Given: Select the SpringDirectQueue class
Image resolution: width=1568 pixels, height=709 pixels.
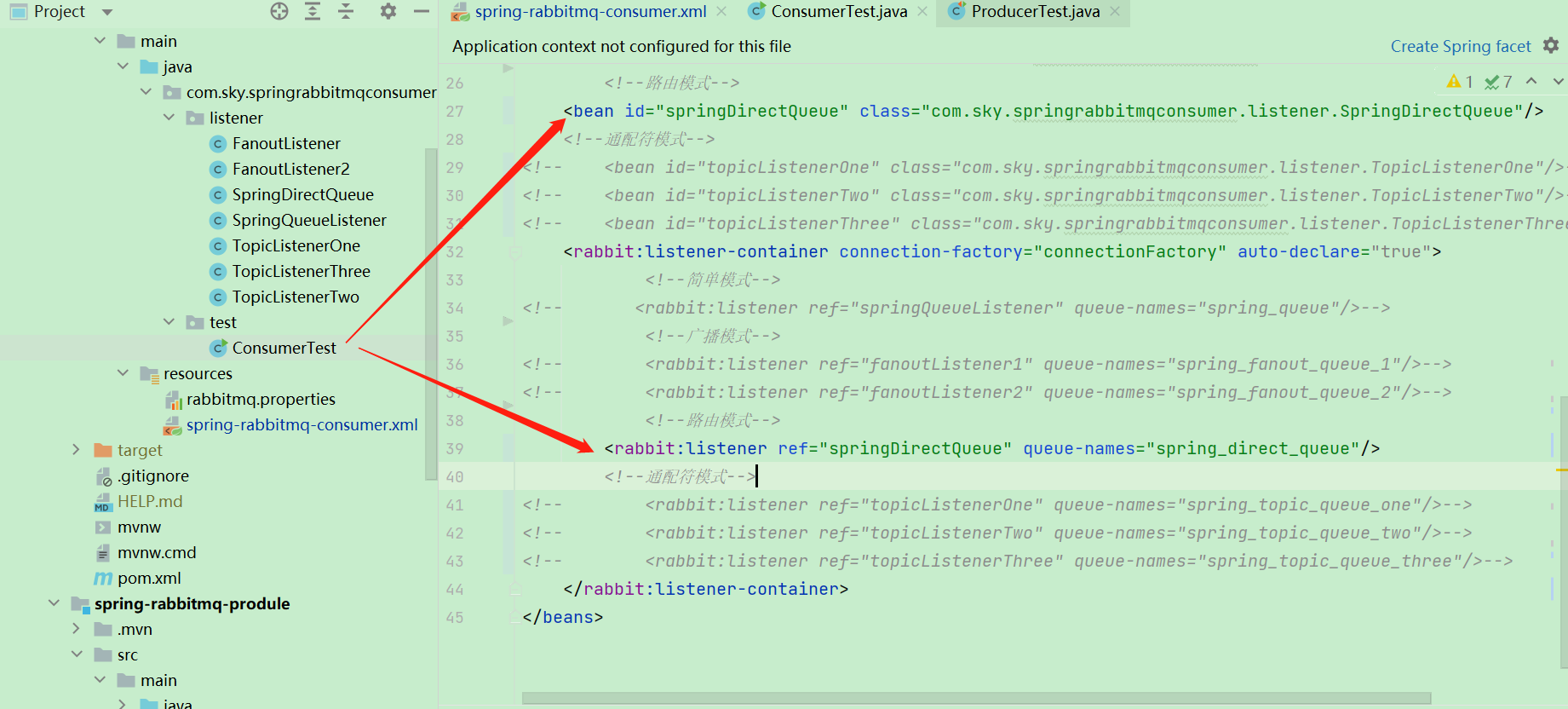Looking at the screenshot, I should [x=303, y=194].
